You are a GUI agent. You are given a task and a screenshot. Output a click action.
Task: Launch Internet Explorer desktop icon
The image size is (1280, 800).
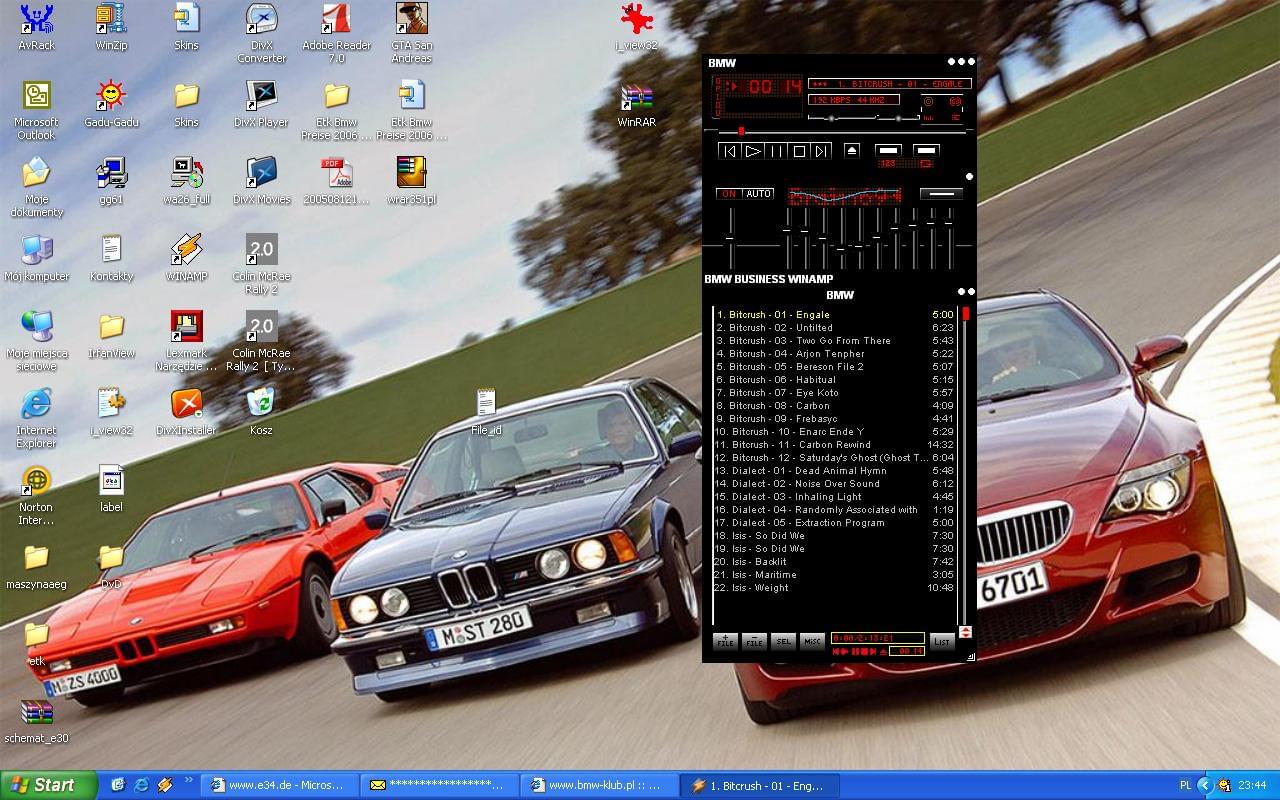pos(37,418)
